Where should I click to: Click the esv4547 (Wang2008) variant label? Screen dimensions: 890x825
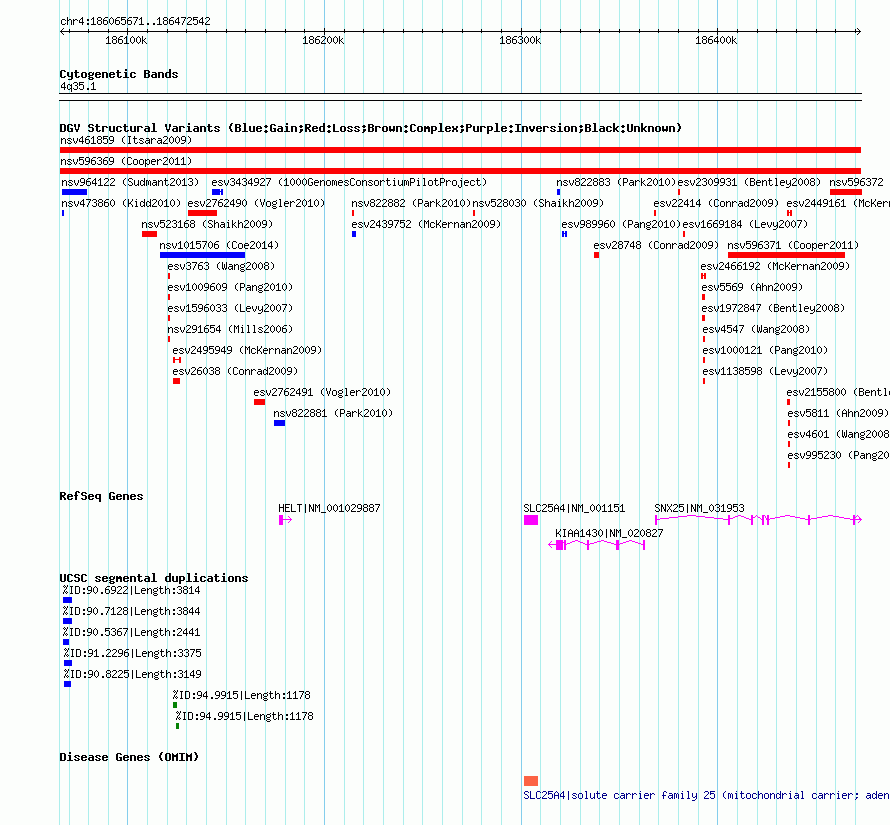[x=756, y=329]
